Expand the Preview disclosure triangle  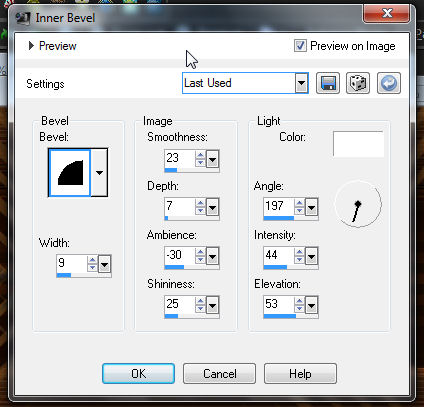(x=31, y=46)
